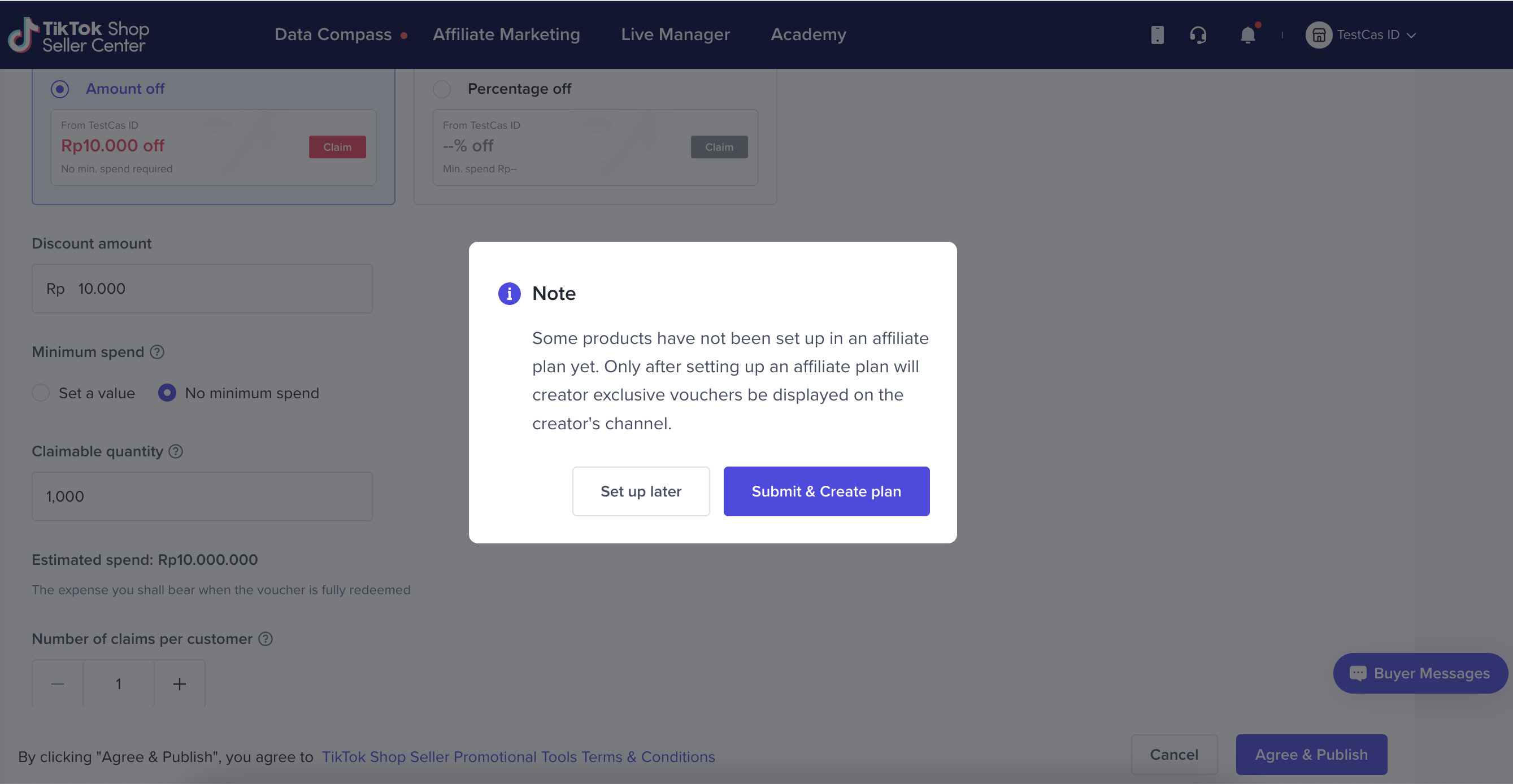1513x784 pixels.
Task: Go to the Live Manager tab
Action: tap(676, 34)
